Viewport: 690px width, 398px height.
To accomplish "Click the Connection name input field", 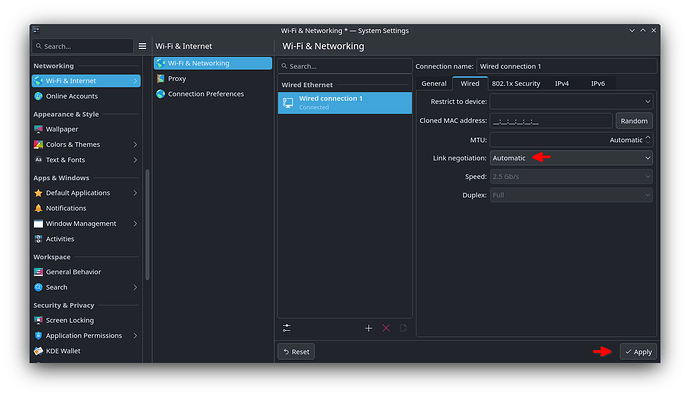I will 567,66.
